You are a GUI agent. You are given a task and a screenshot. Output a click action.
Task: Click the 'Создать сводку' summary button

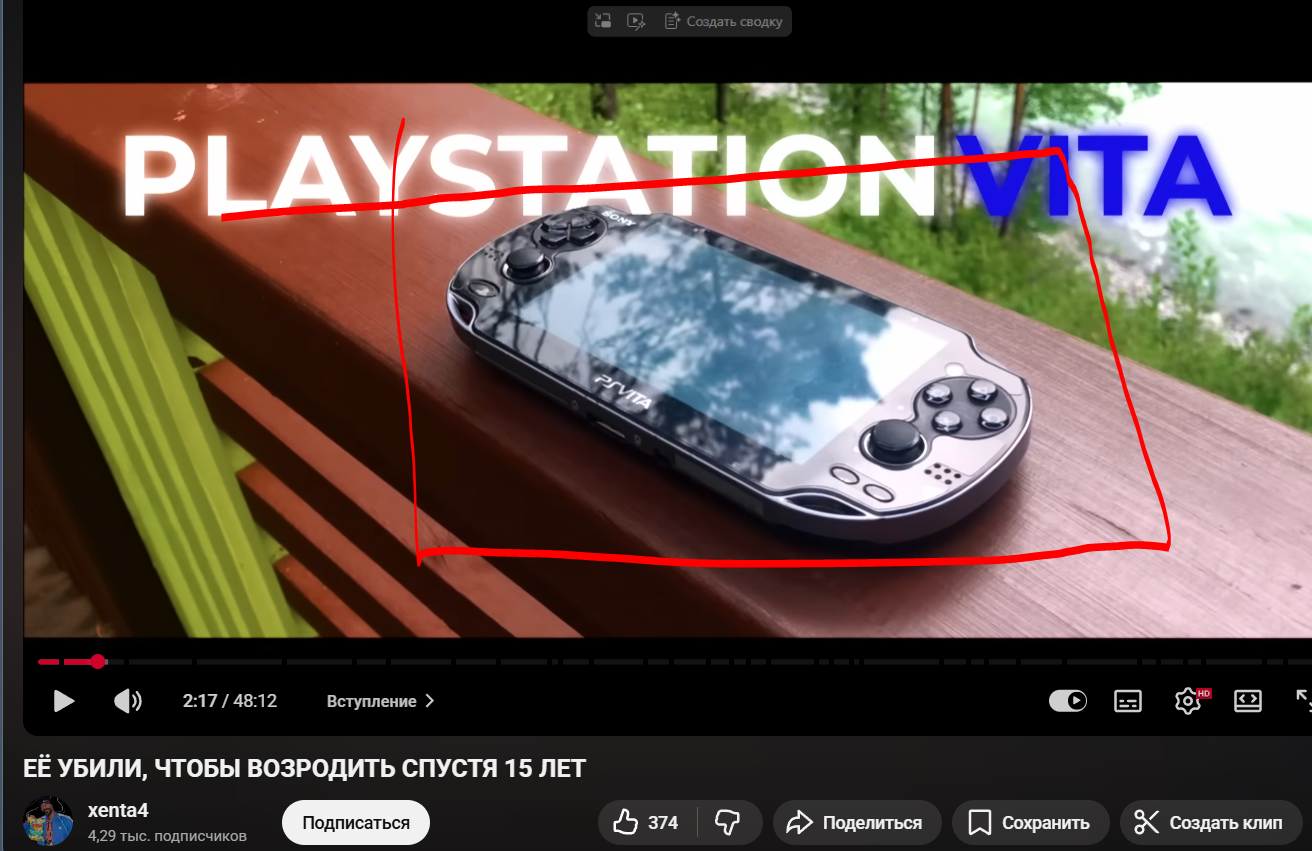(723, 21)
